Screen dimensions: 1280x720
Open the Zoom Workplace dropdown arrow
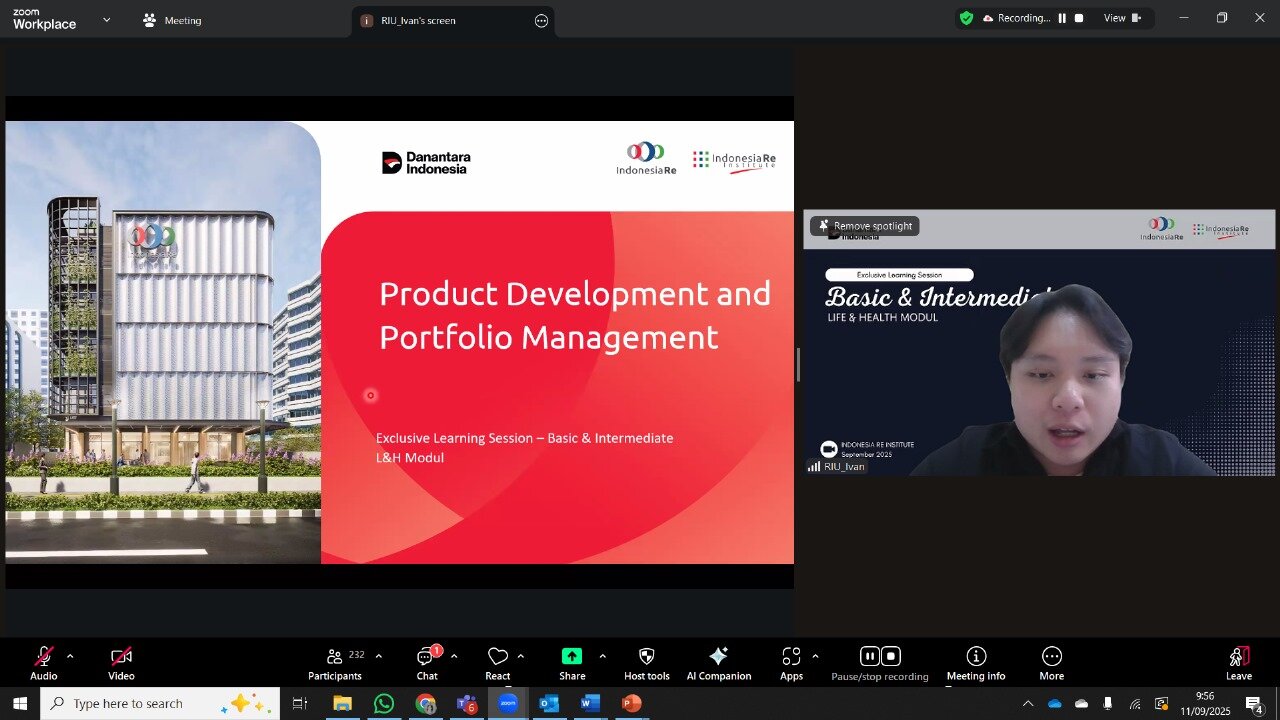point(106,20)
